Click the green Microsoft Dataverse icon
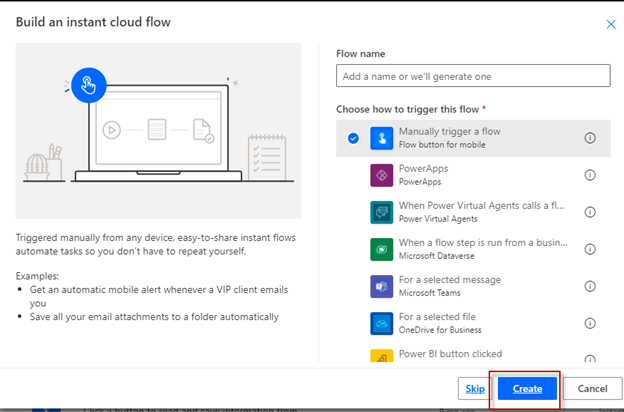624x412 pixels. tap(381, 249)
